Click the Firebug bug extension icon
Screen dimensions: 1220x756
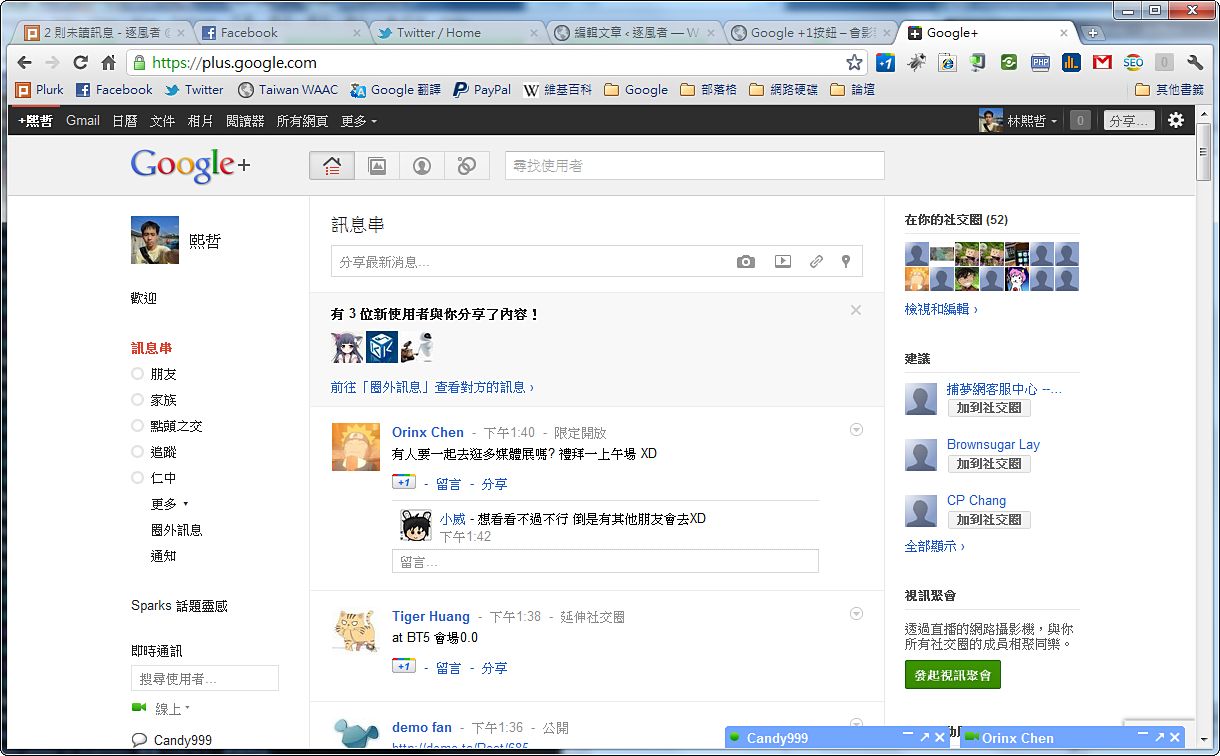tap(916, 62)
